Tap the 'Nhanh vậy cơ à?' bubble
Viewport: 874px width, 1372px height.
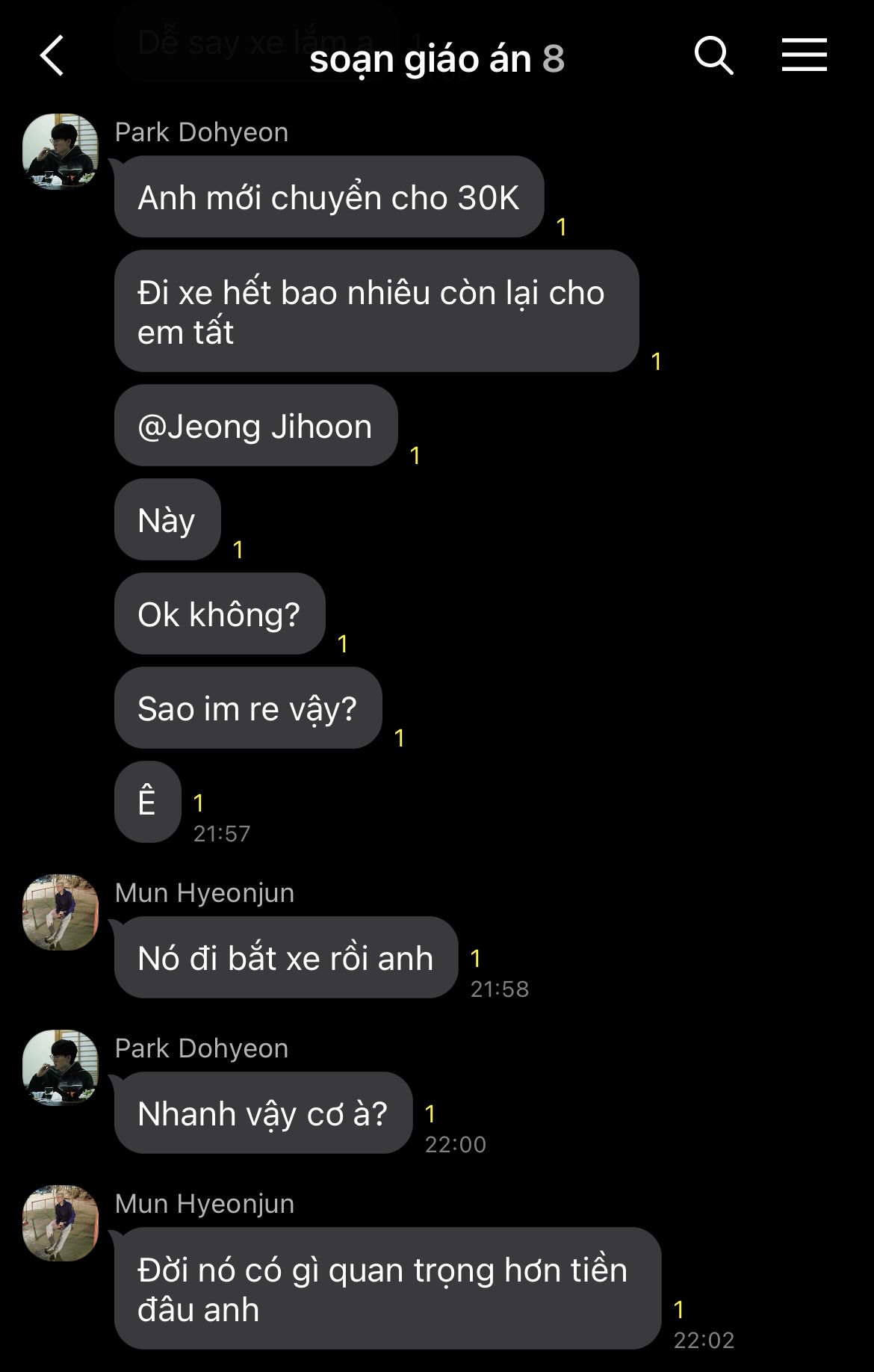[x=263, y=1113]
